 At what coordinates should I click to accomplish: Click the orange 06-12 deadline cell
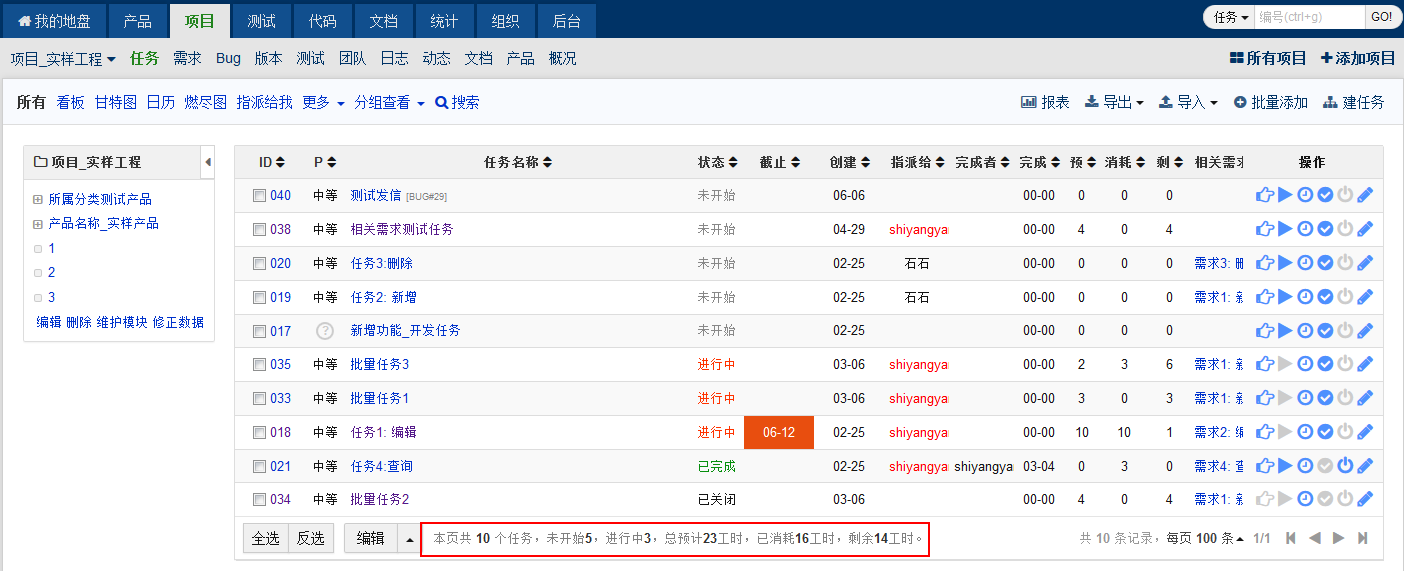click(x=778, y=433)
